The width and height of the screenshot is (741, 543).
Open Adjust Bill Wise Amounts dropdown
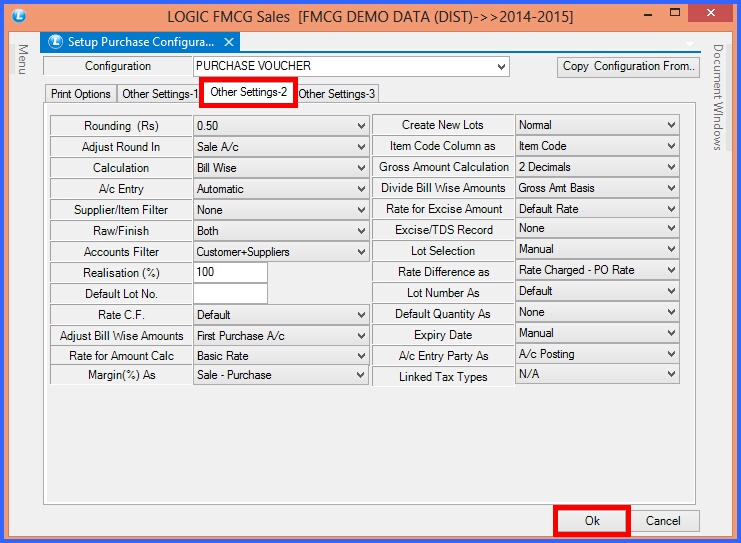click(281, 336)
